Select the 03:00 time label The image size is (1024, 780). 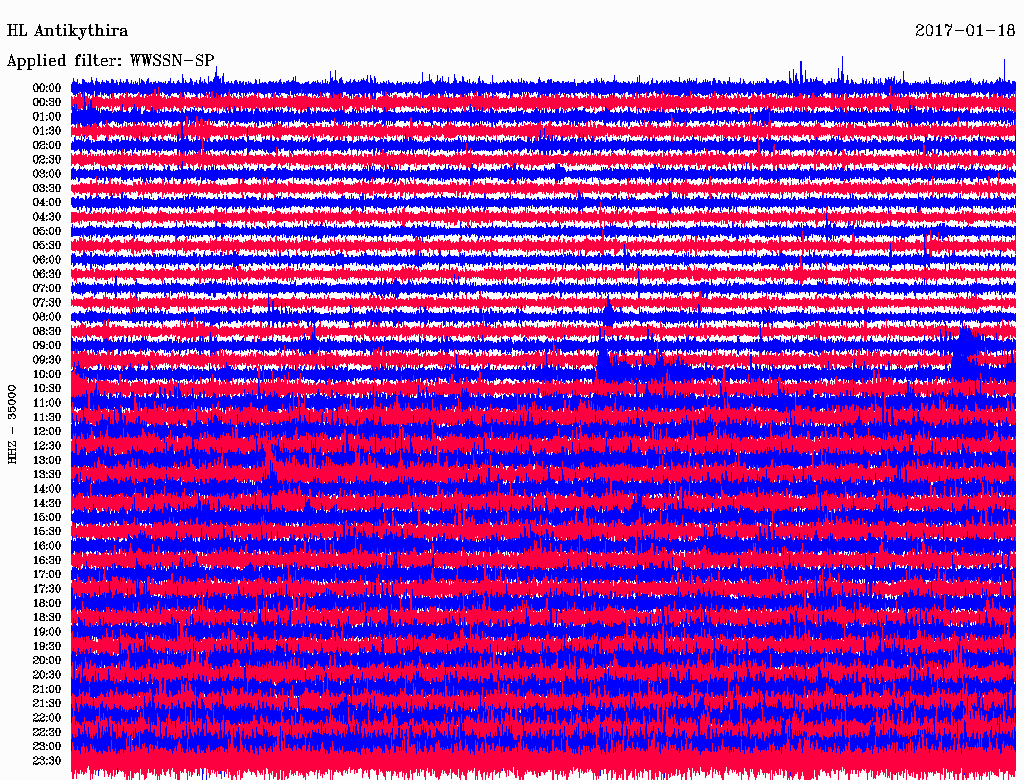(x=47, y=174)
